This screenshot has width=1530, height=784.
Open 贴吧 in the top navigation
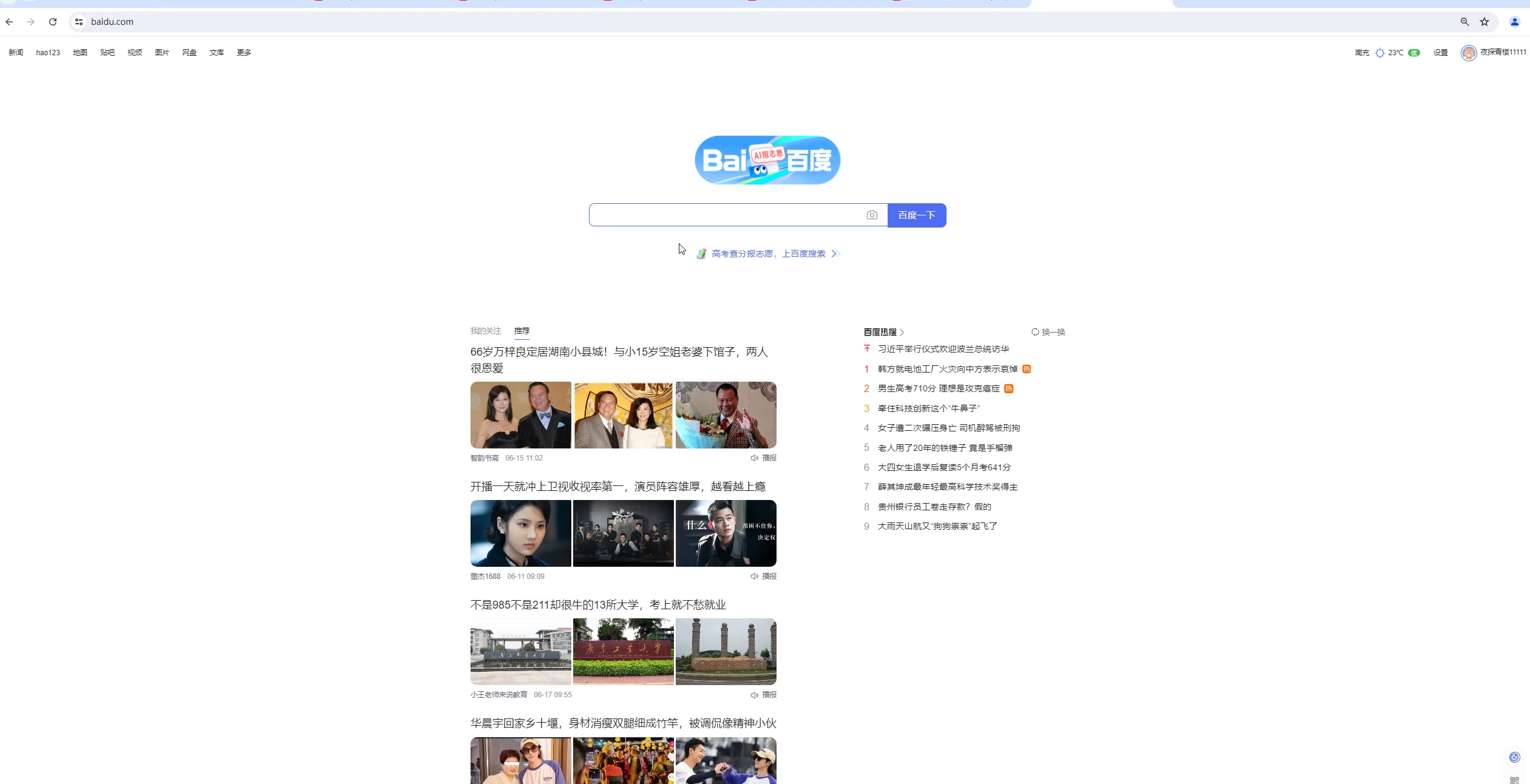click(x=107, y=53)
